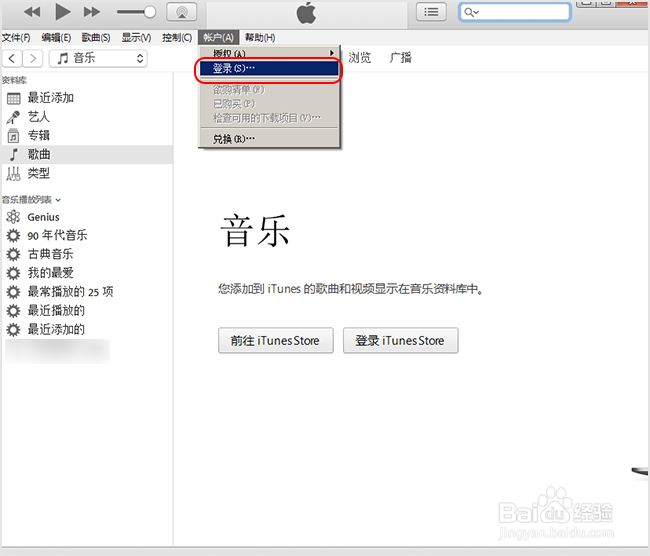Adjust the volume slider knob
The height and width of the screenshot is (556, 650).
point(150,12)
